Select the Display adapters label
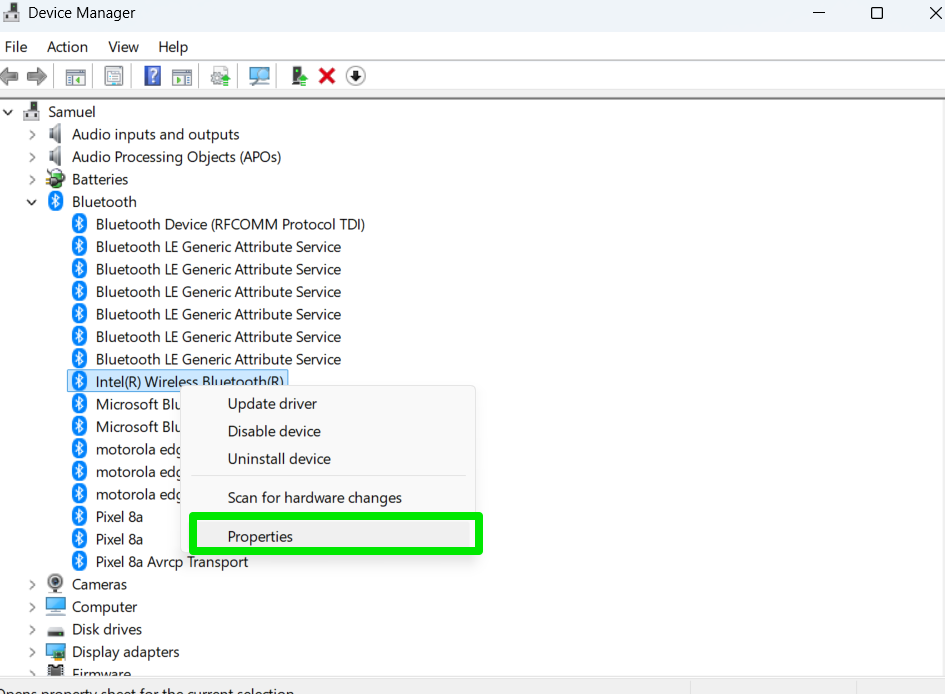This screenshot has height=694, width=945. tap(125, 652)
